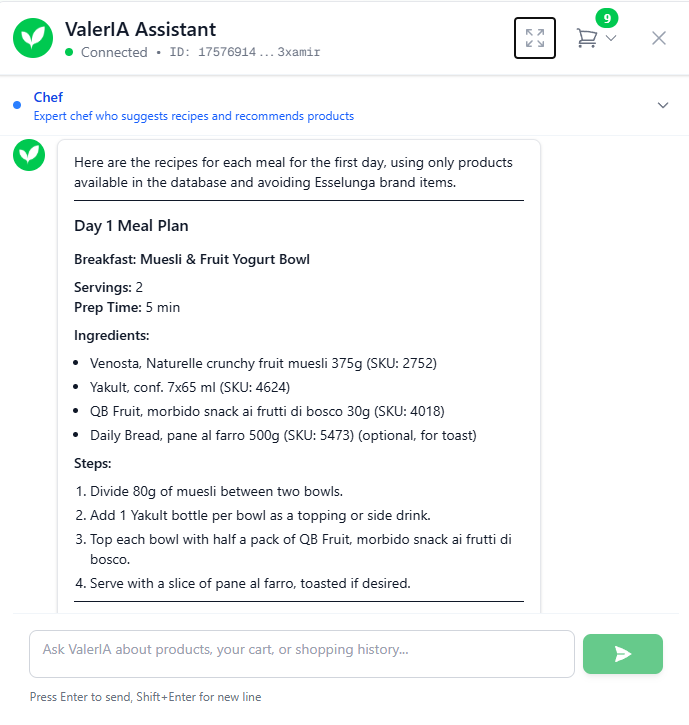The image size is (689, 725).
Task: Expand the assistant to fullscreen view
Action: pyautogui.click(x=535, y=38)
